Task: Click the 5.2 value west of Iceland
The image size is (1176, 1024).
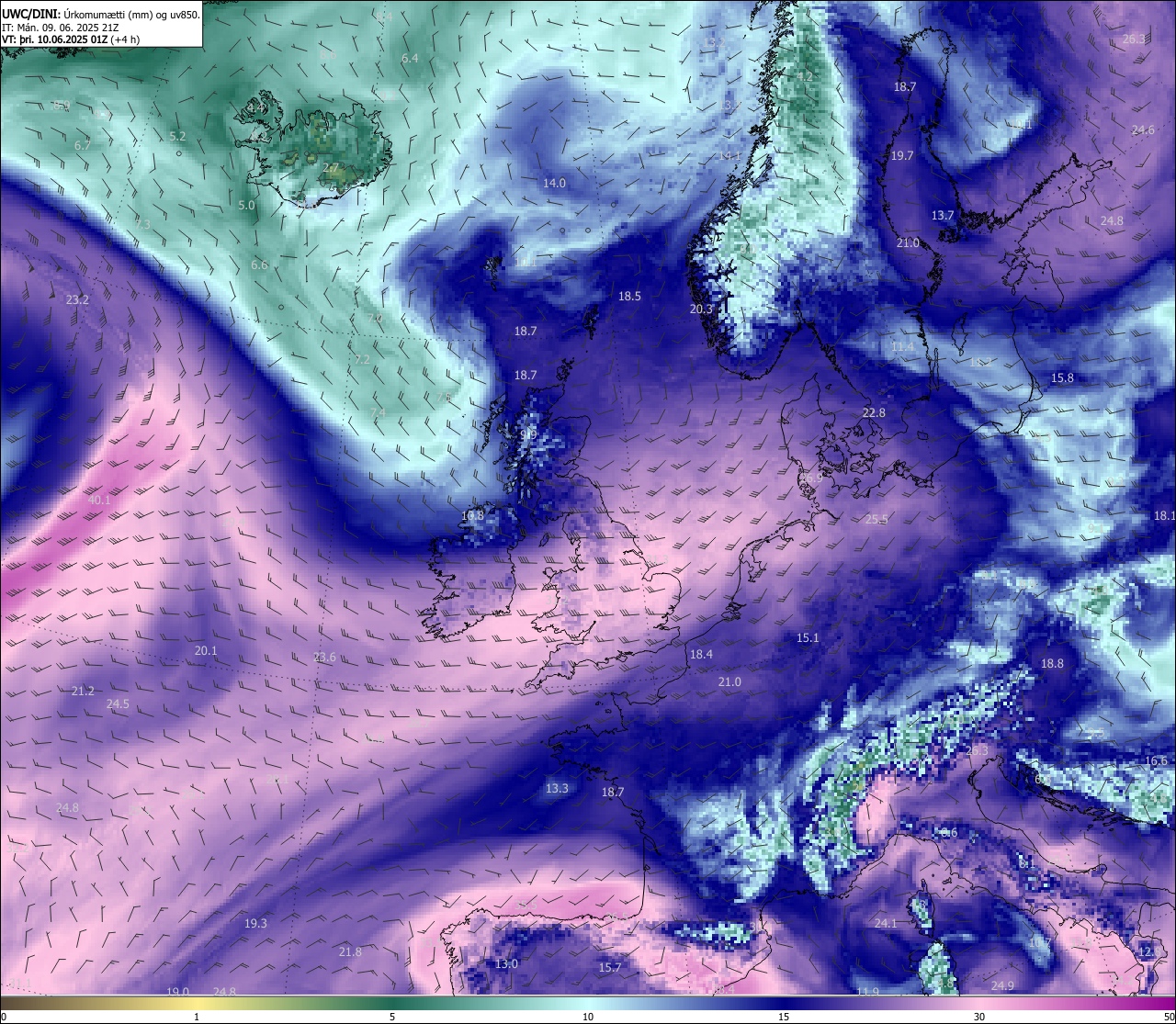Action: click(x=178, y=136)
